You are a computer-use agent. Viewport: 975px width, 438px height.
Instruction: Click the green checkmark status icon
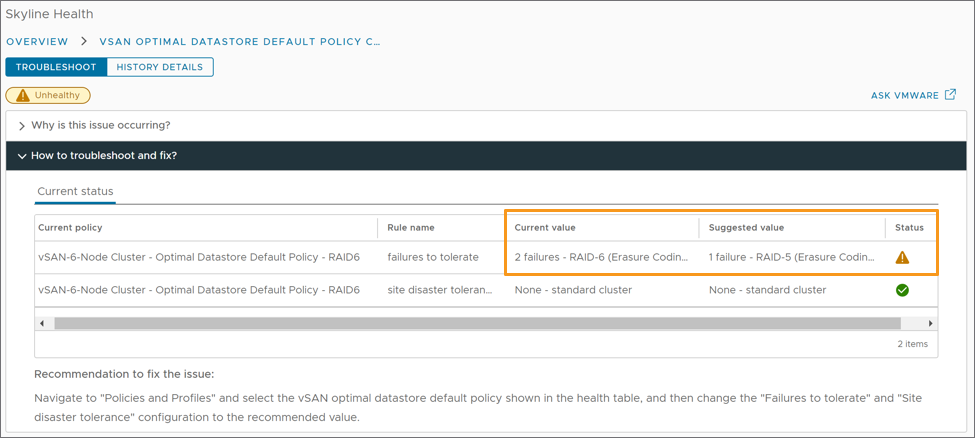(902, 290)
